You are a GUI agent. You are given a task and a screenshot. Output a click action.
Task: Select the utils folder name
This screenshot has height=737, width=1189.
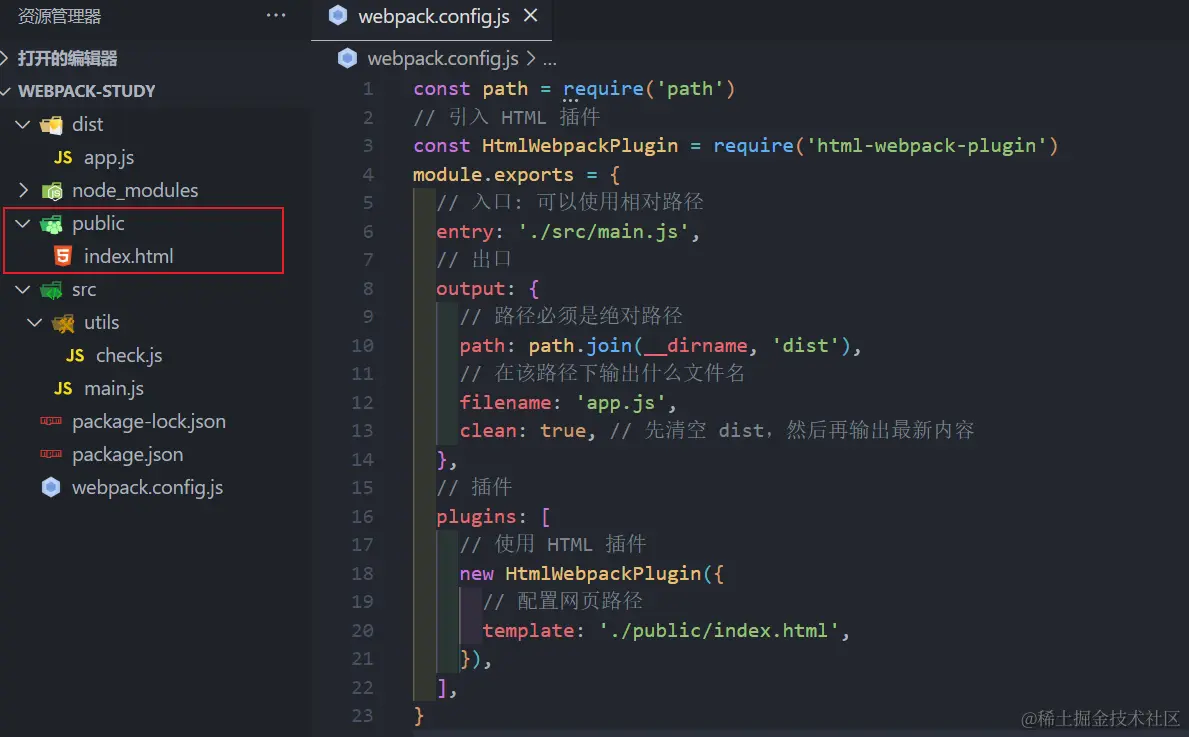(x=102, y=322)
